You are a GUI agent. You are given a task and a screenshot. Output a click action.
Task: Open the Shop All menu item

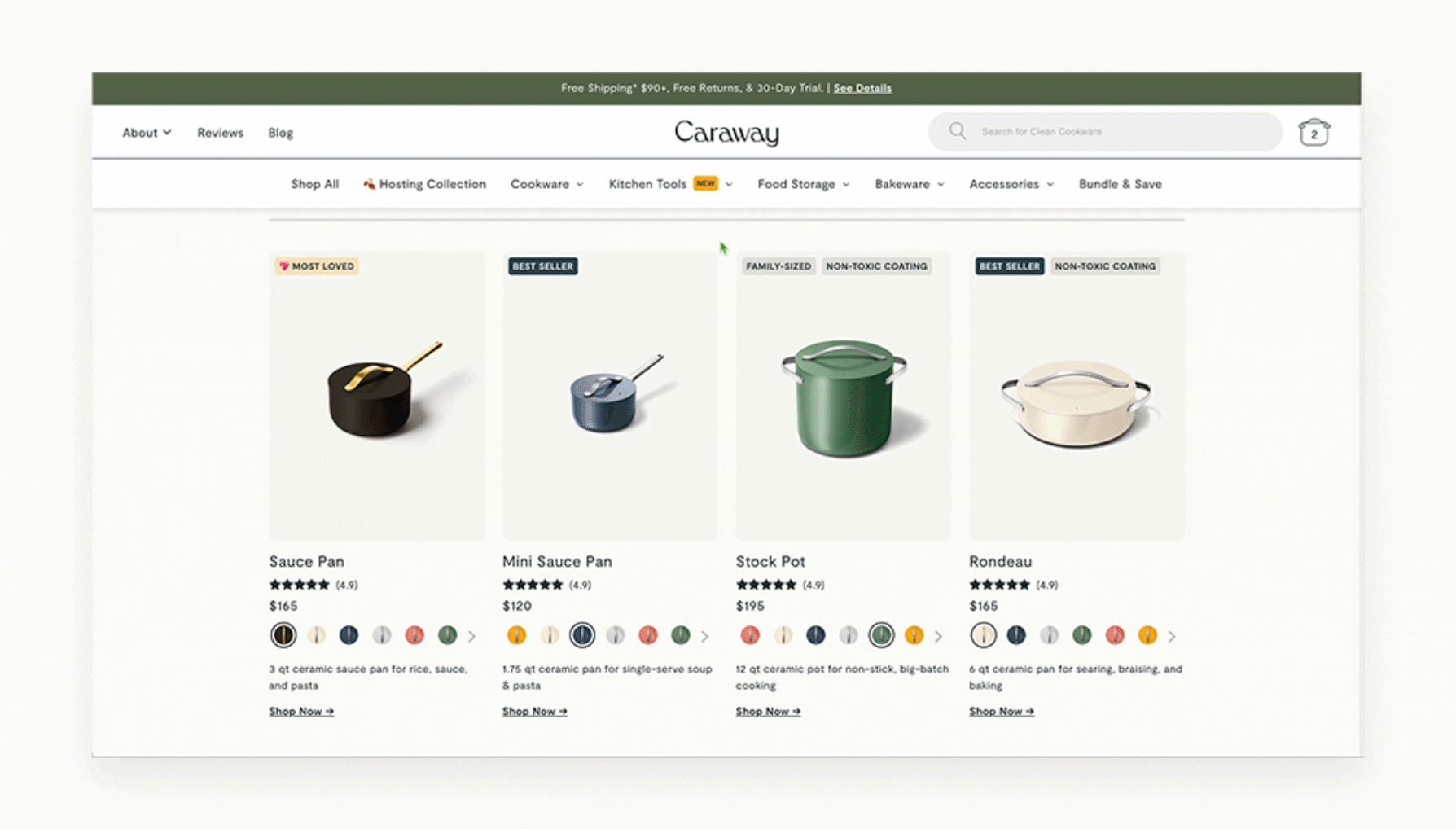click(314, 184)
